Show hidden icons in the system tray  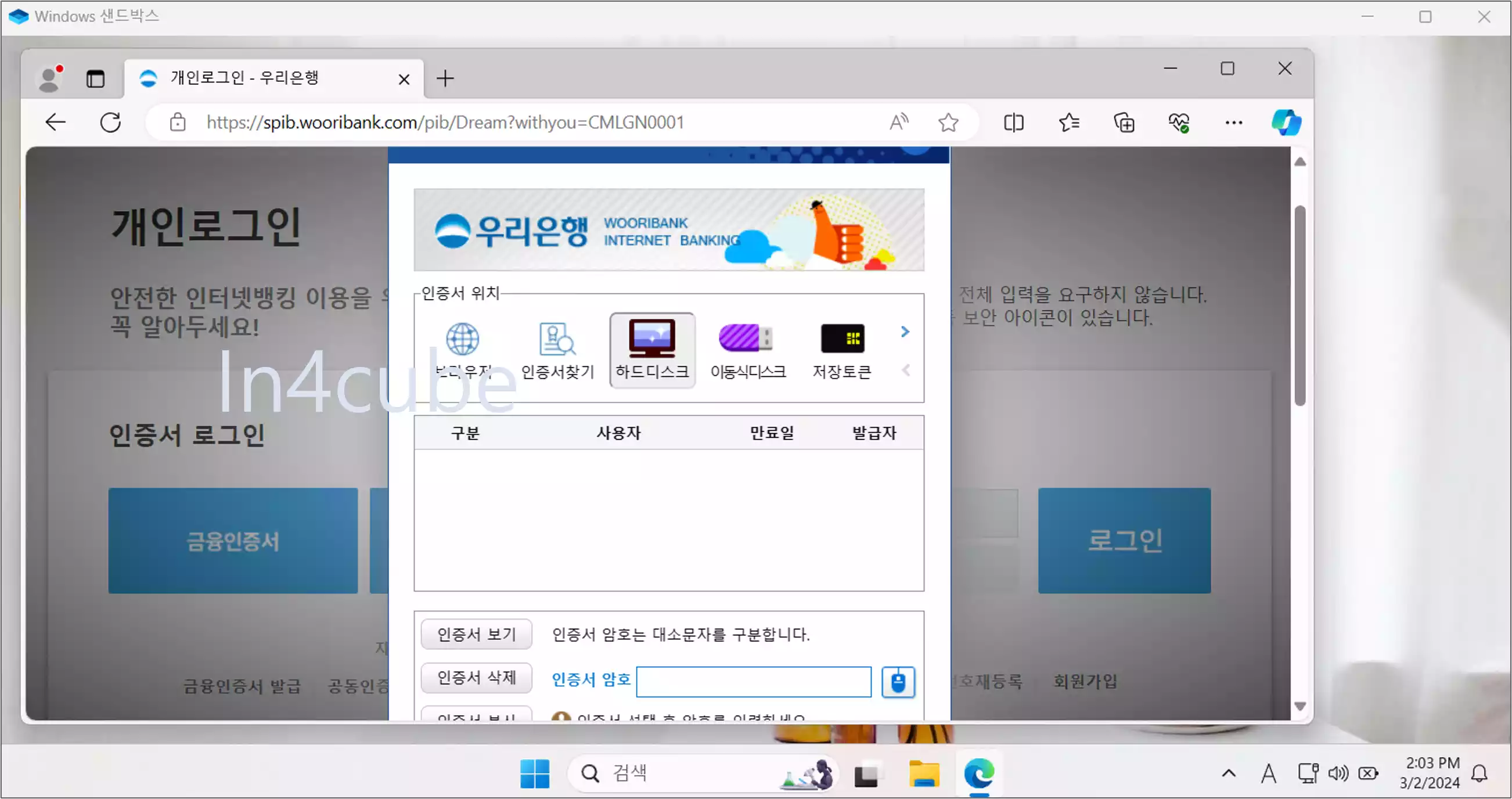point(1229,773)
